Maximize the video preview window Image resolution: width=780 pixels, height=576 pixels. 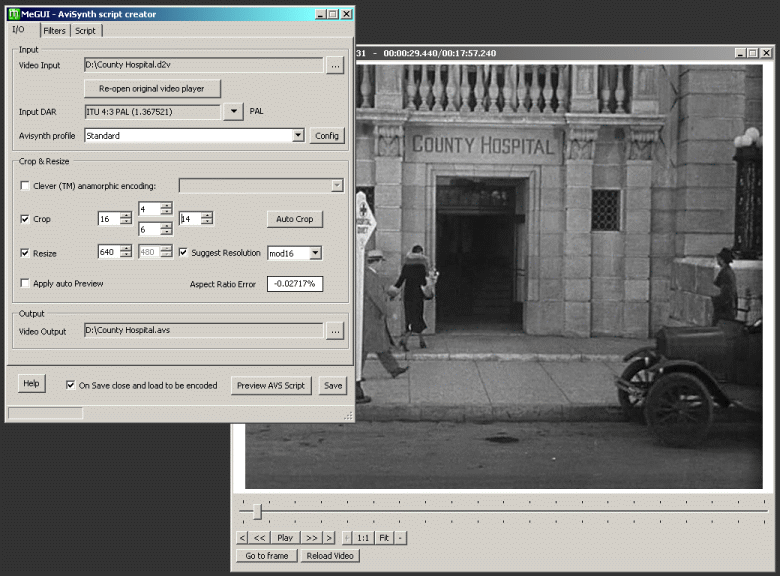[753, 53]
